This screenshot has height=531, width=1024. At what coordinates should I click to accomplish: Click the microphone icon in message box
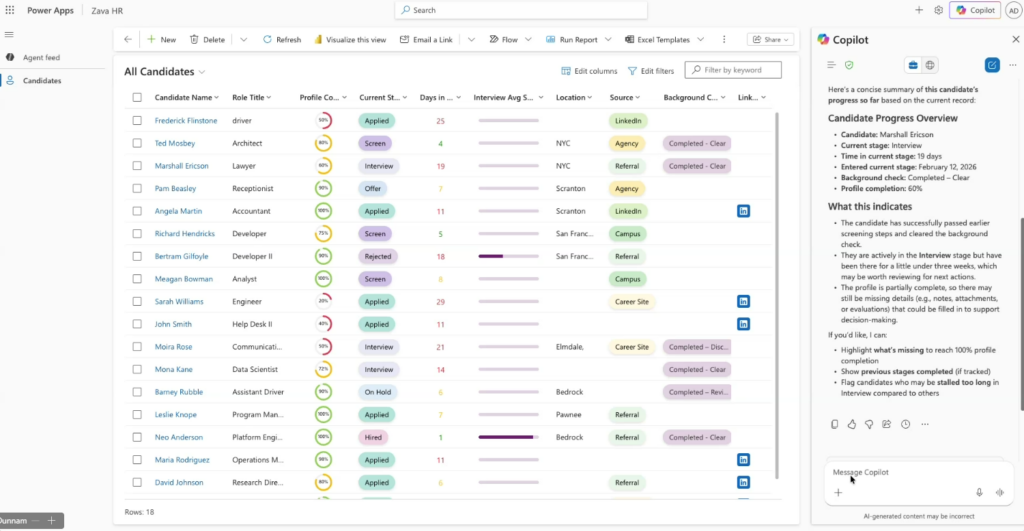[x=979, y=492]
